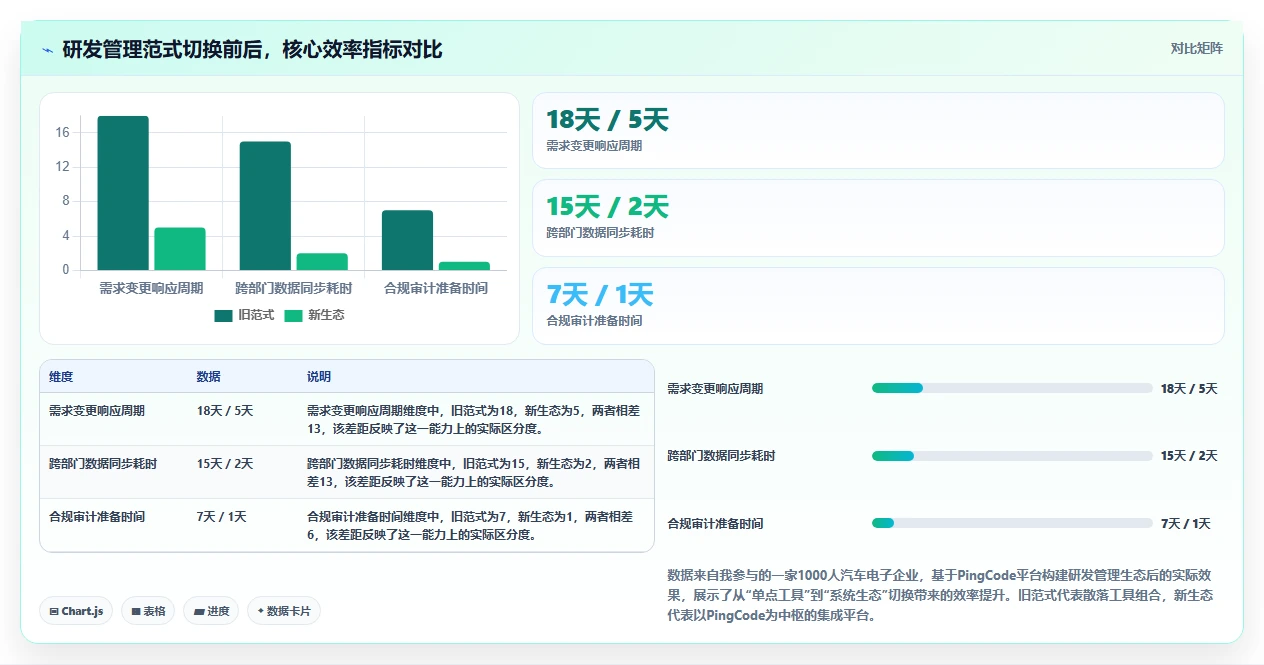Select the 15天 / 2天 data card
1264x665 pixels.
[x=878, y=218]
